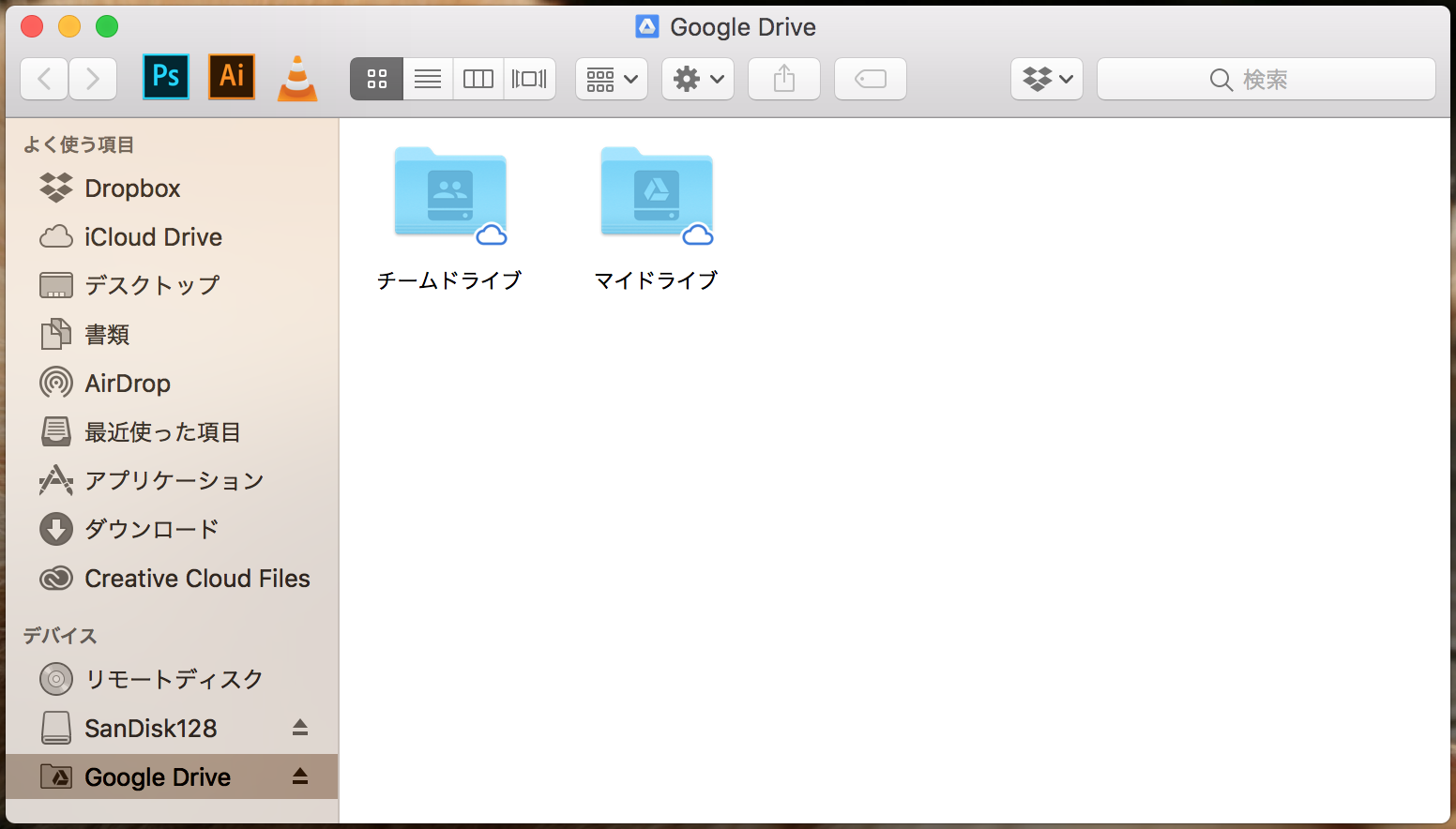Select the マイドライブ folder icon
The image size is (1456, 829).
pyautogui.click(x=658, y=195)
